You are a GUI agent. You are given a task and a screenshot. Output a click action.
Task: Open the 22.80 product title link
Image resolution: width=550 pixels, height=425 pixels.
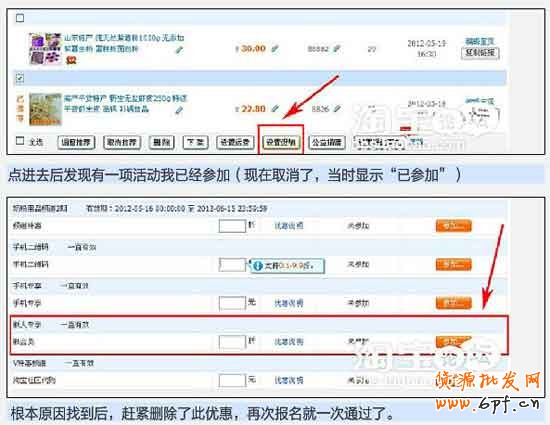pos(125,103)
